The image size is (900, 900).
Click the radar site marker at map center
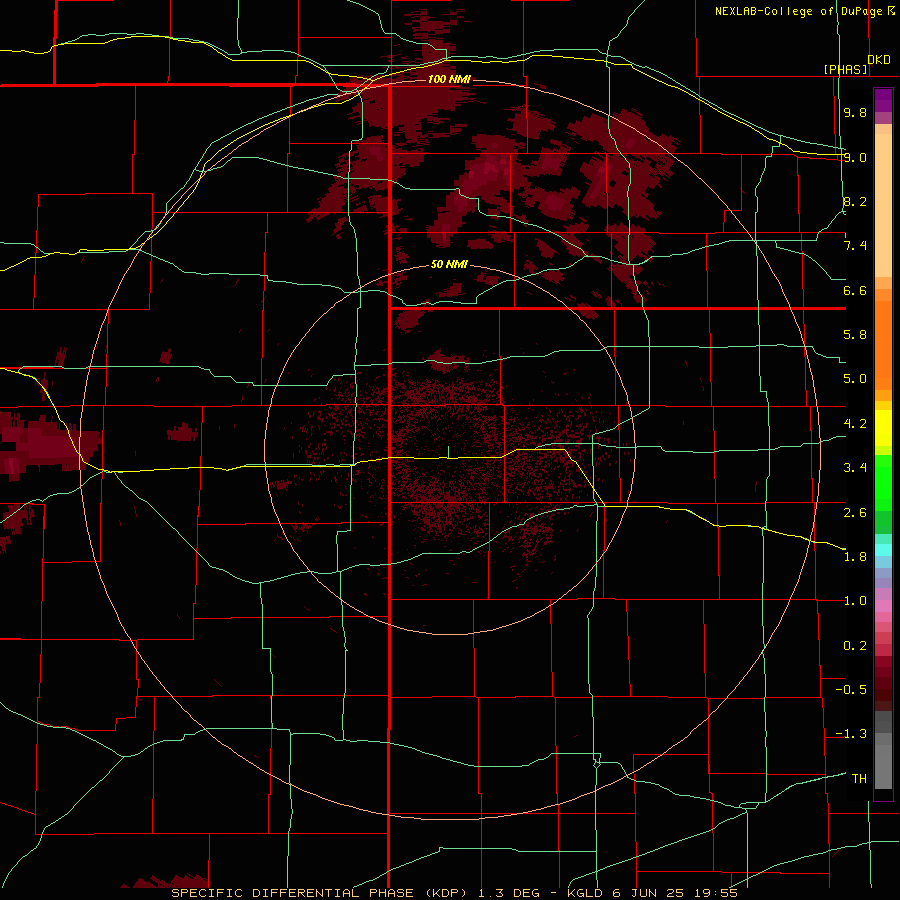[x=449, y=452]
